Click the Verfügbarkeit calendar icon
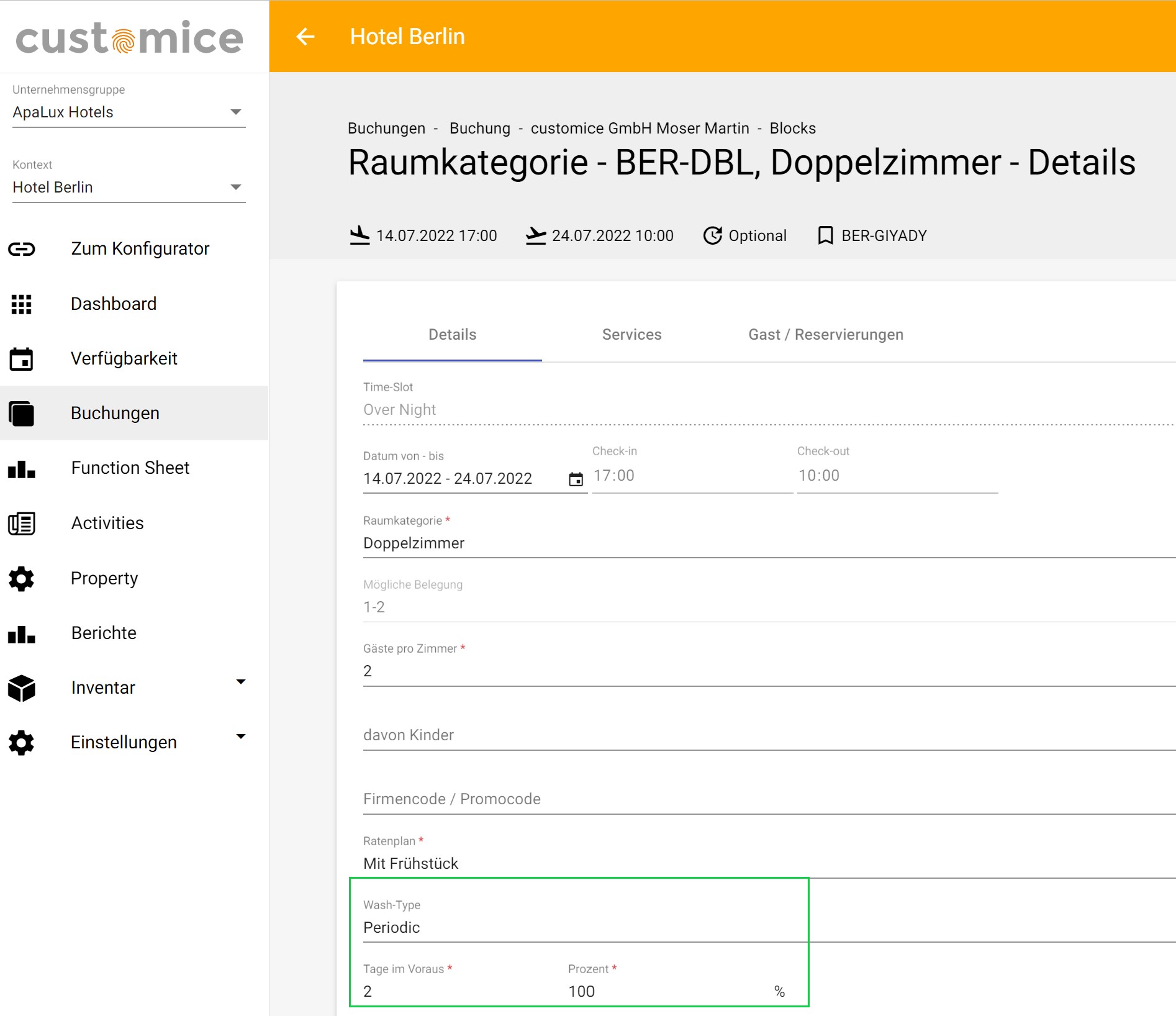The height and width of the screenshot is (1016, 1176). tap(22, 358)
